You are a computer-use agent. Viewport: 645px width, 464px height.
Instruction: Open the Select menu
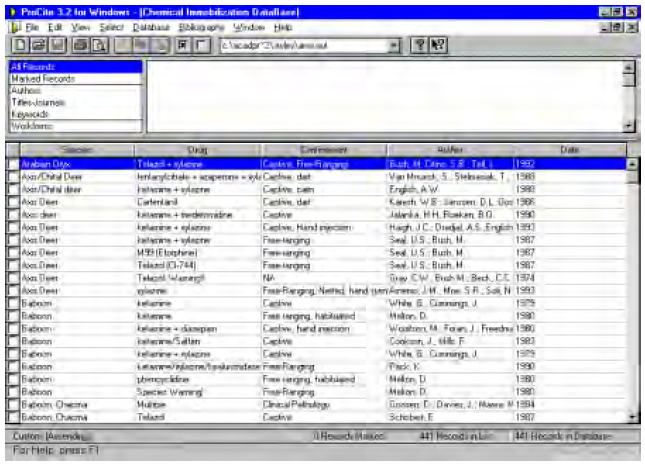(111, 28)
